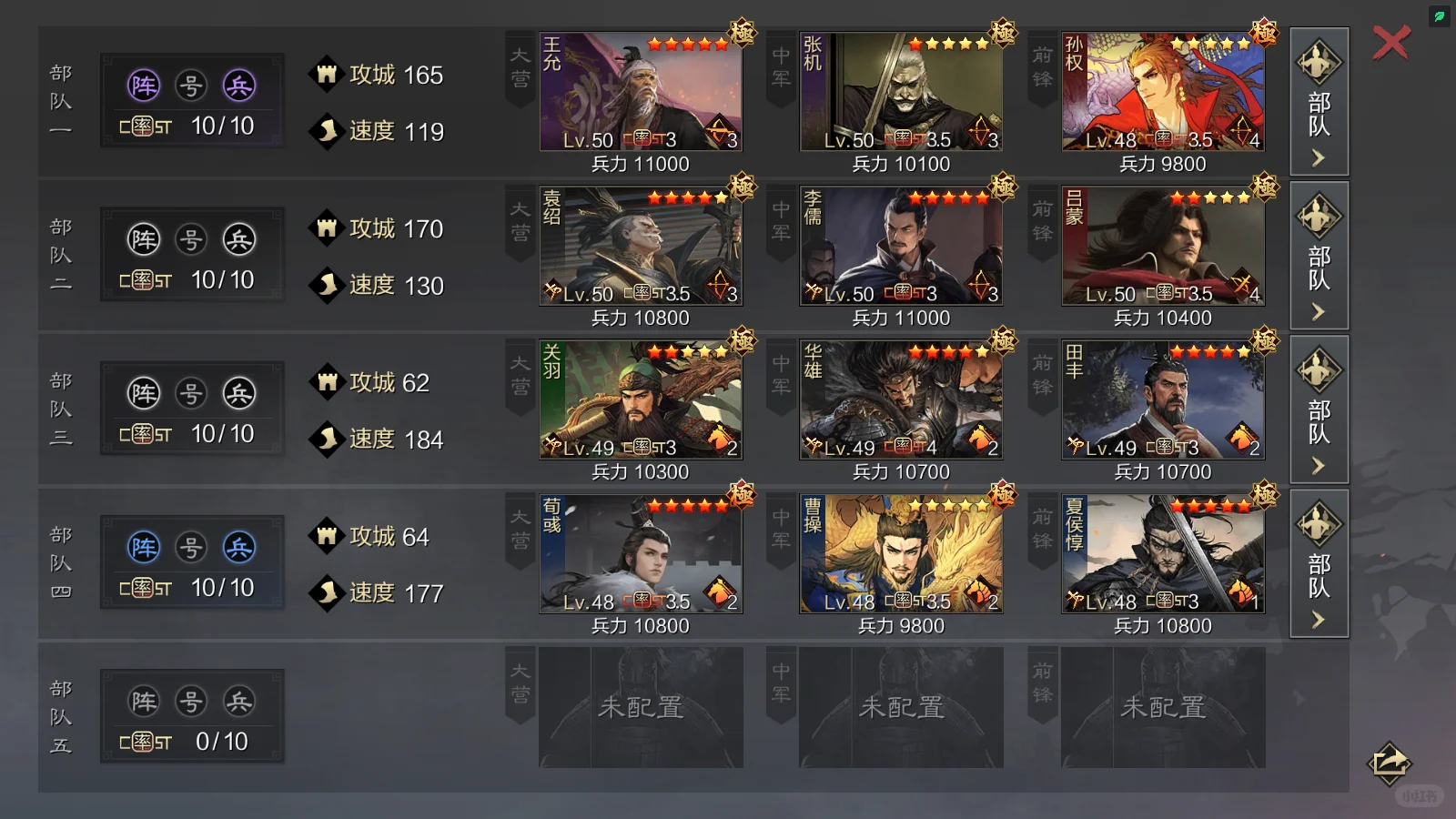Close the troop screen with red X
This screenshot has height=819, width=1456.
pyautogui.click(x=1390, y=43)
